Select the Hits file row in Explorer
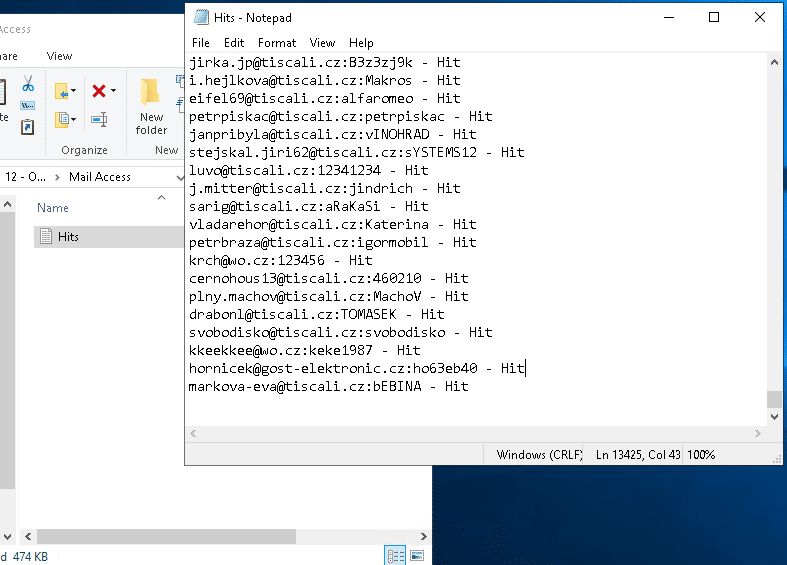 [109, 237]
